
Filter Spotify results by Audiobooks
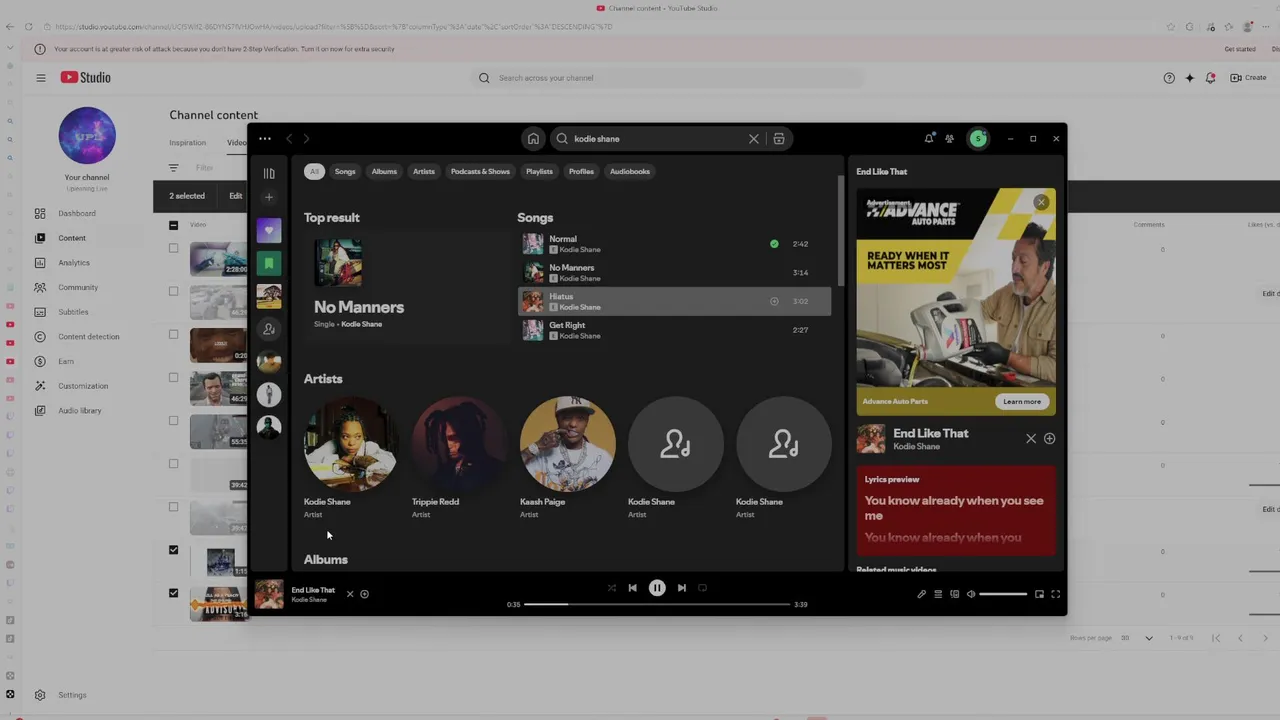[630, 172]
